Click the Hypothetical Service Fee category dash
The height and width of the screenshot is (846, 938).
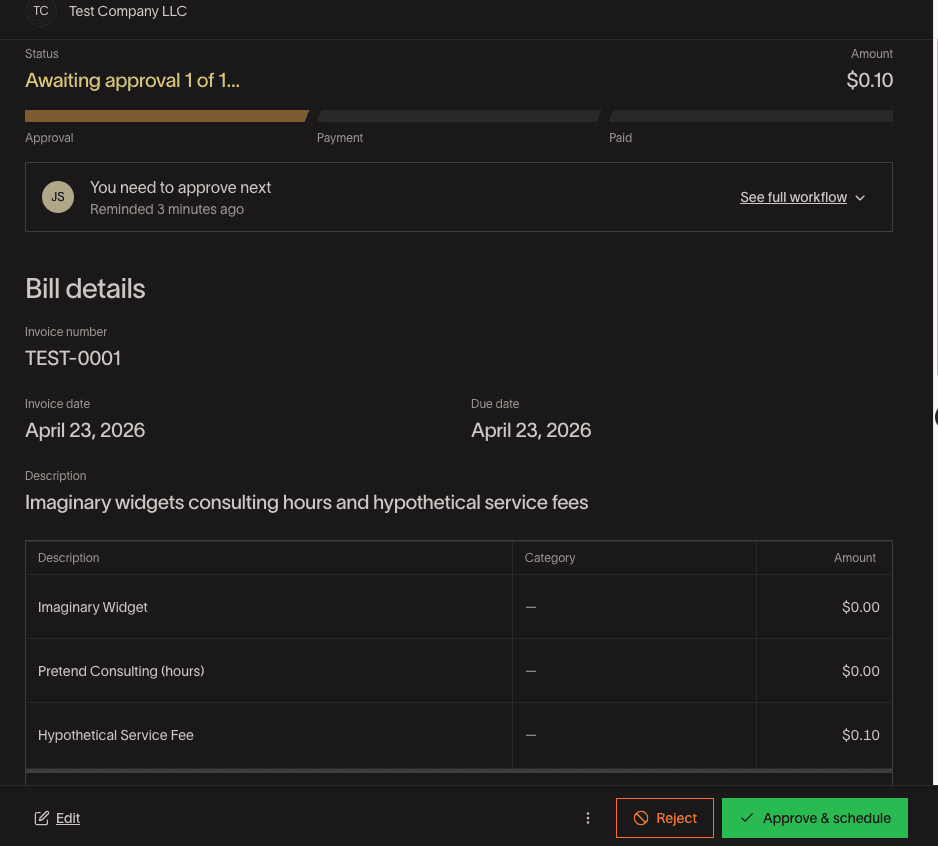pos(531,735)
